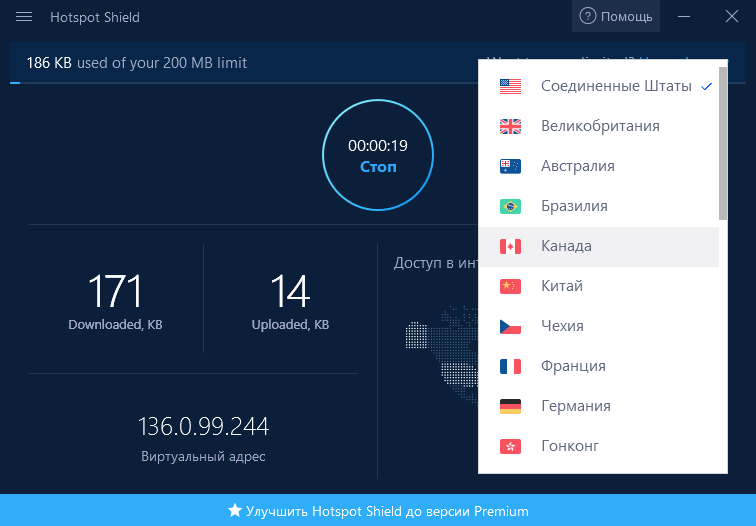Click the 00:00:19 connection timer
The image size is (756, 526).
click(x=378, y=146)
